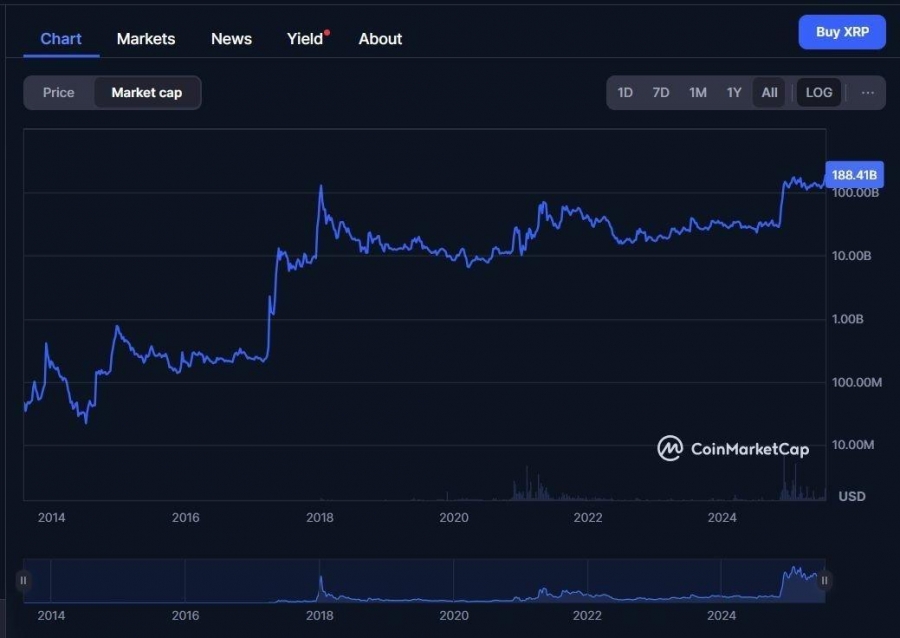Choose the 1M time range

[697, 92]
